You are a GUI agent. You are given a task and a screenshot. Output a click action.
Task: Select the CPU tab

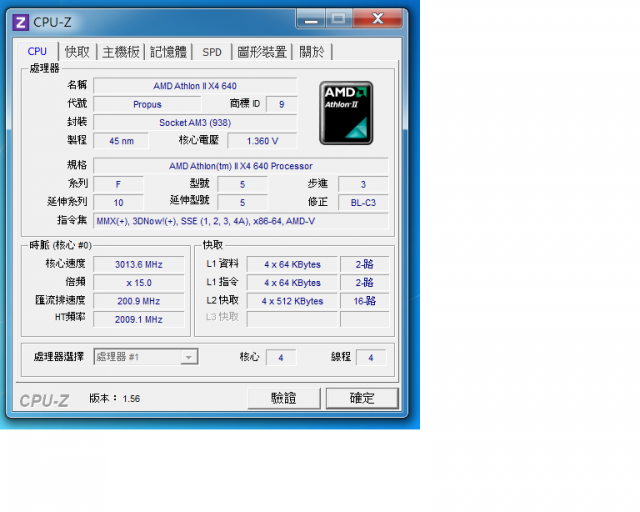pyautogui.click(x=37, y=51)
